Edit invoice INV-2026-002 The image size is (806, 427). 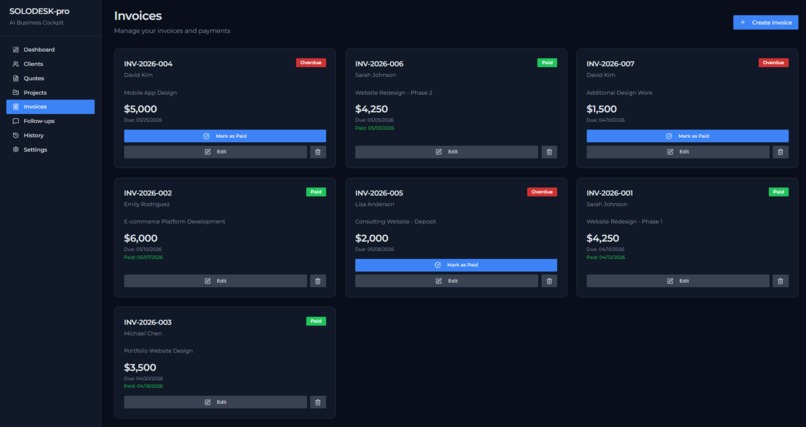pos(215,281)
